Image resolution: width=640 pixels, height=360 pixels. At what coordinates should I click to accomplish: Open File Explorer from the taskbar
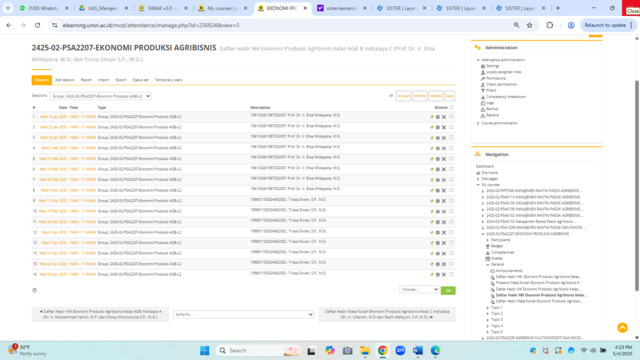pos(365,350)
